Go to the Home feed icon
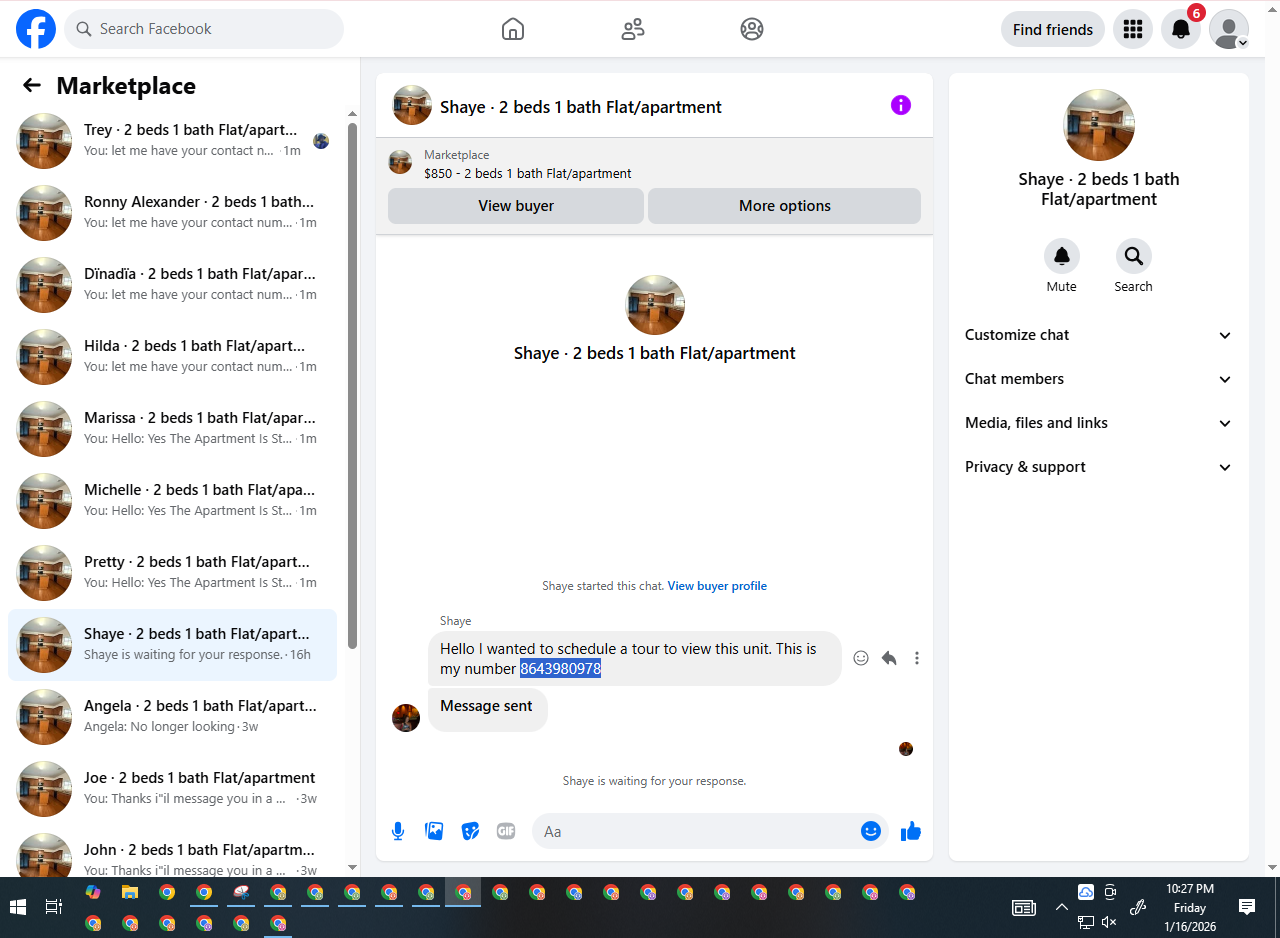 pos(513,29)
